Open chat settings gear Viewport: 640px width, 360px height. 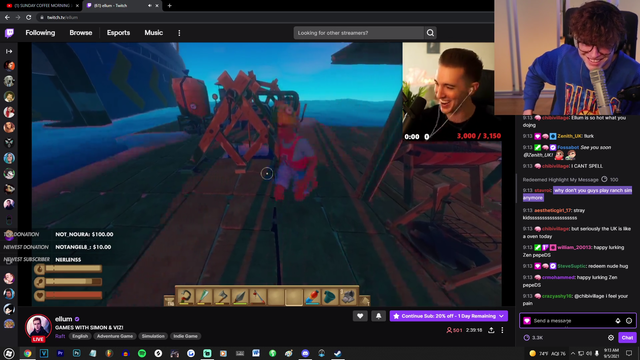(611, 338)
